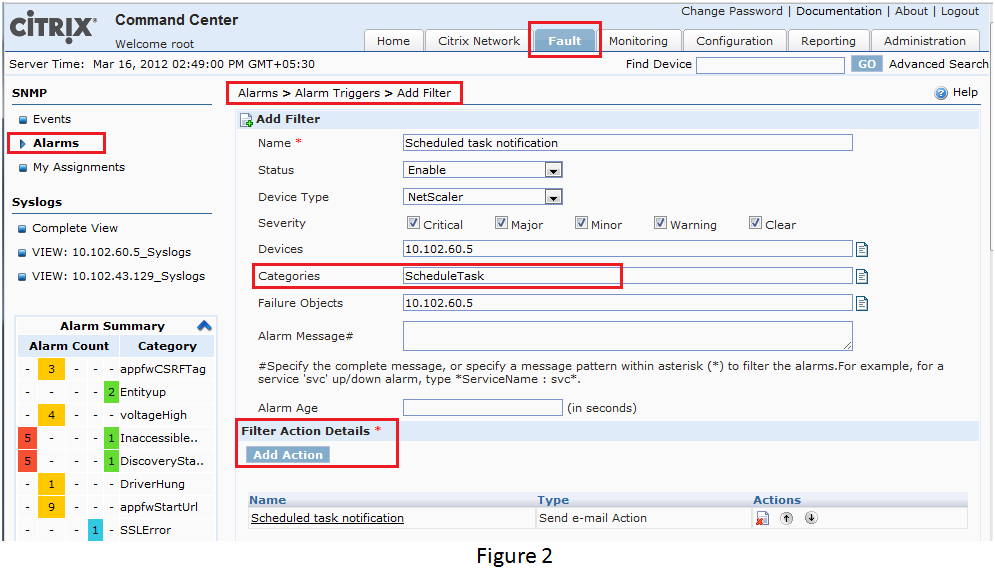Move the action down with arrow icon
995x577 pixels.
(810, 518)
